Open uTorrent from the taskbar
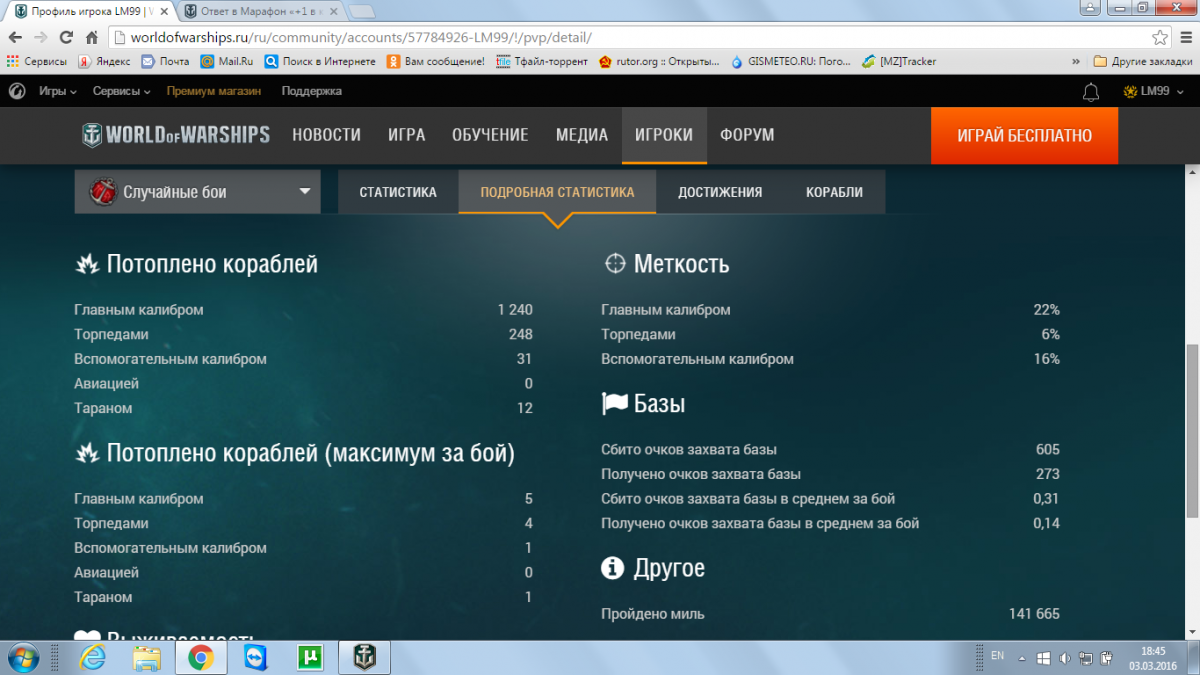 309,657
